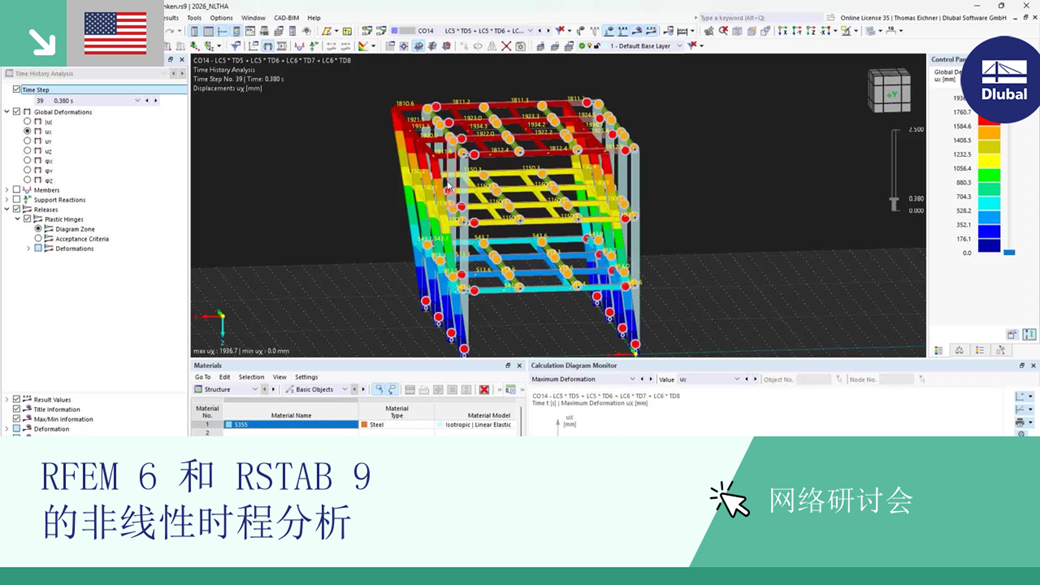Click the dark blue 0.0 legend color swatch

[x=988, y=245]
